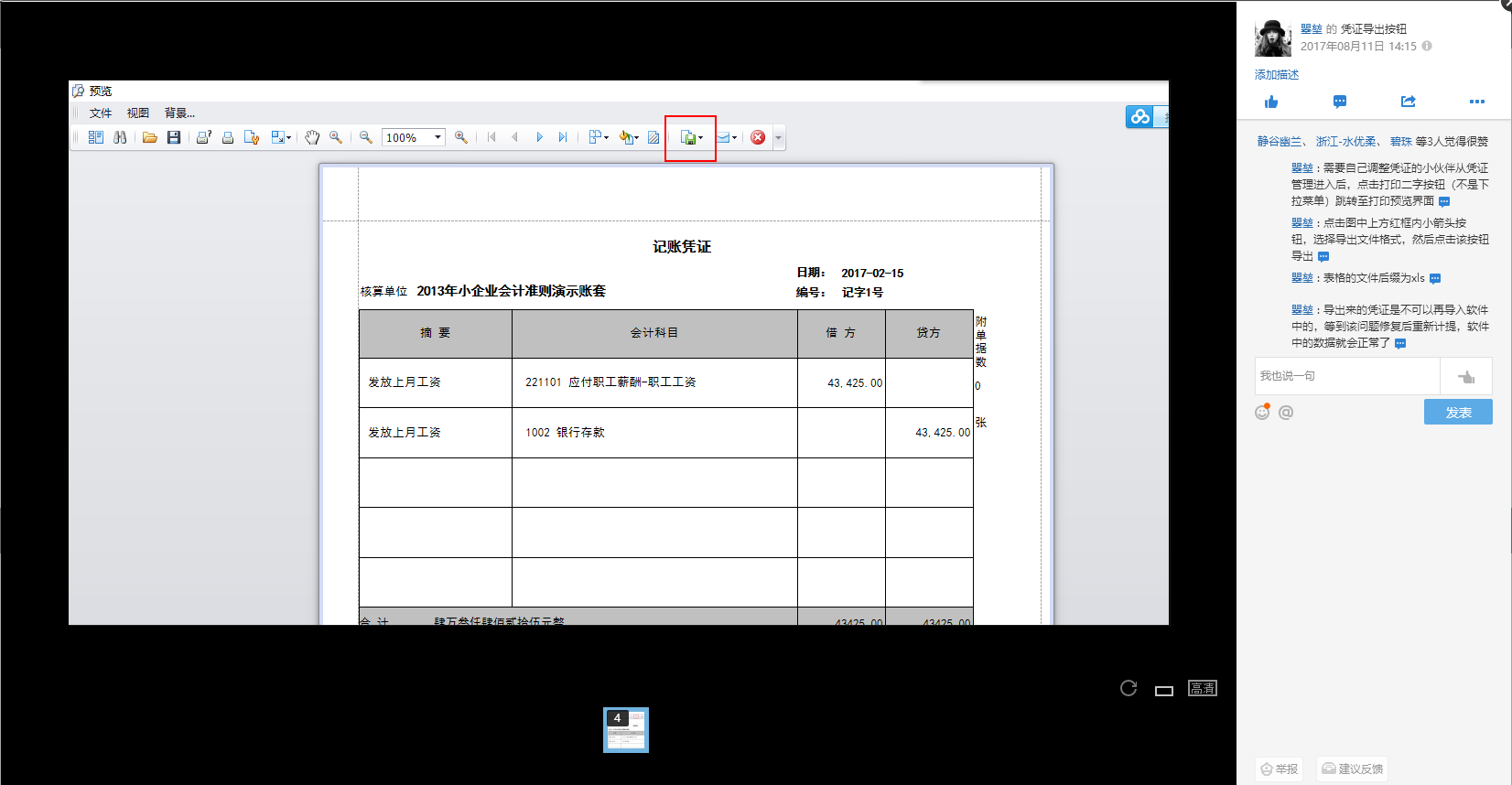Screen dimensions: 1512x785
Task: Click the emoji smiley icon below comment box
Action: point(1262,413)
